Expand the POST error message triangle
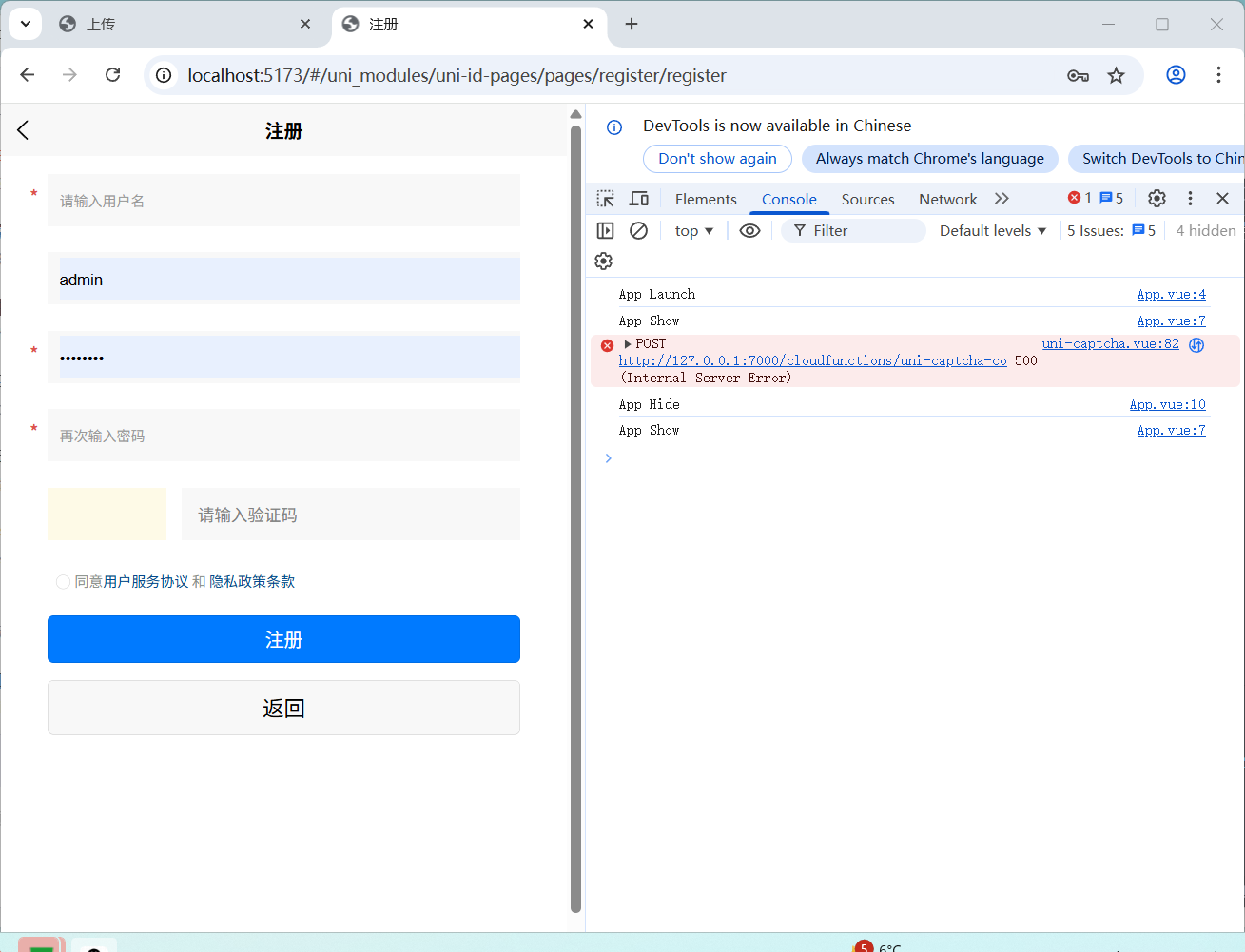1245x952 pixels. (628, 344)
